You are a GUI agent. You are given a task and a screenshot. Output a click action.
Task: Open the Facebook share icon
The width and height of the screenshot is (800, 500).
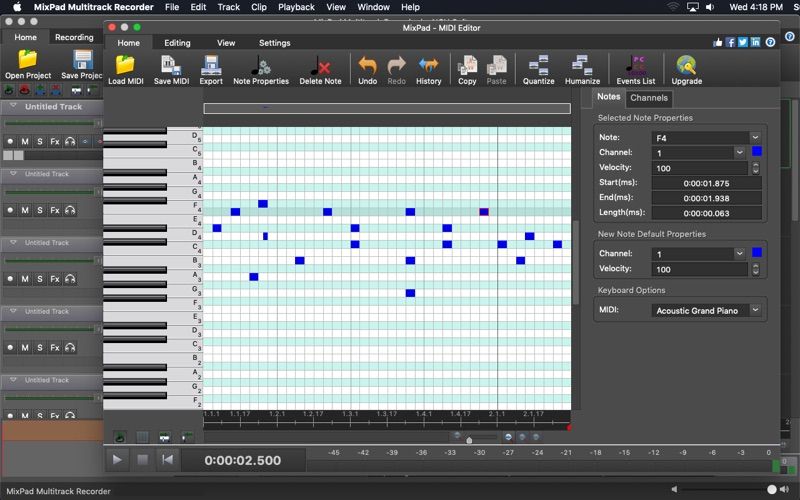coord(730,42)
